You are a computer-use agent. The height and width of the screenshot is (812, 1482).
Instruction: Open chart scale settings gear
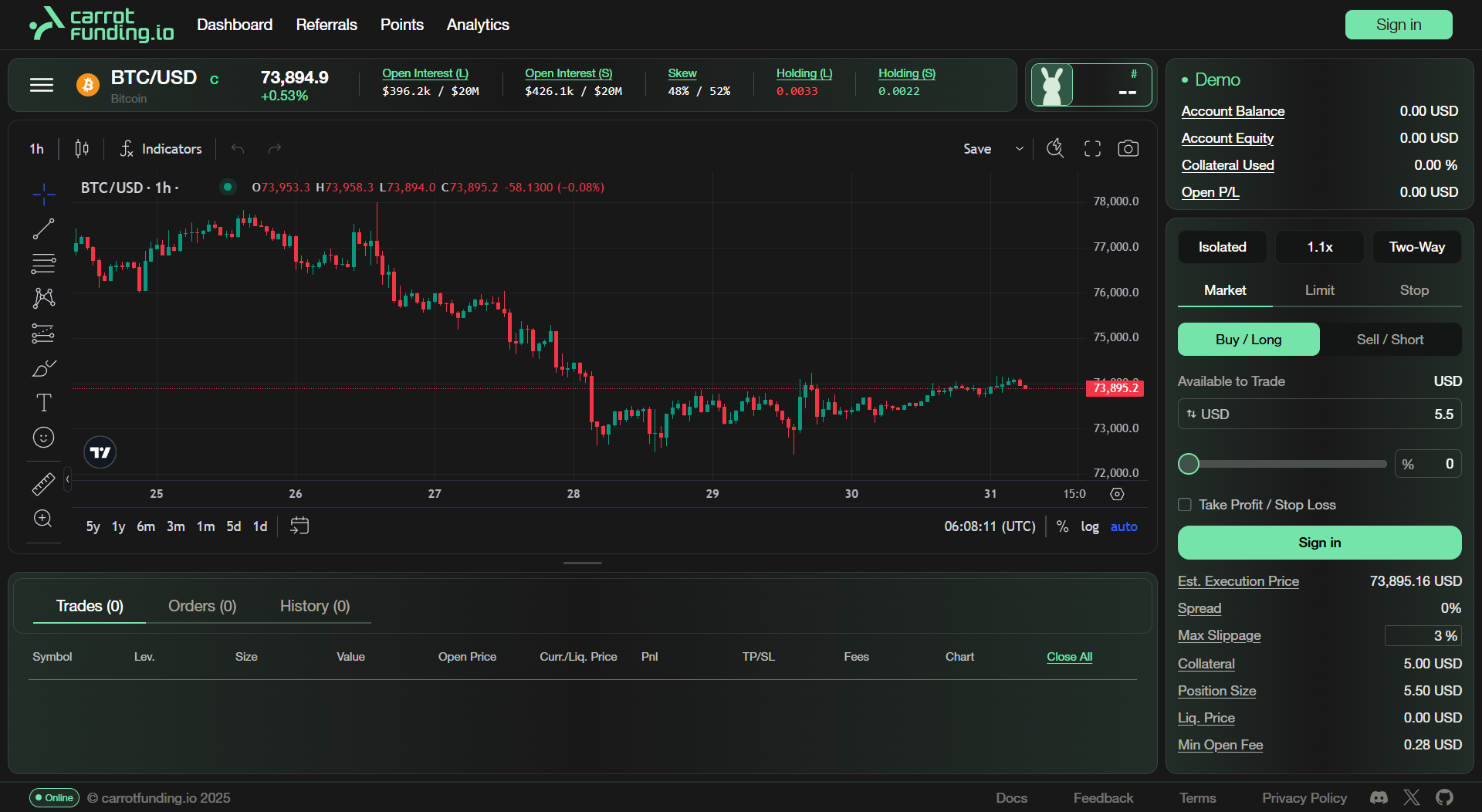pyautogui.click(x=1117, y=494)
